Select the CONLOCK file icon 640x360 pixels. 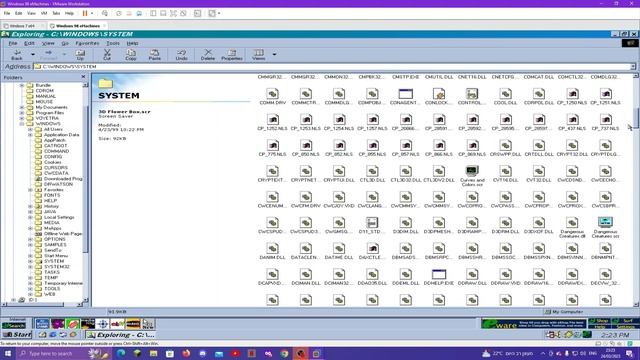pyautogui.click(x=439, y=94)
